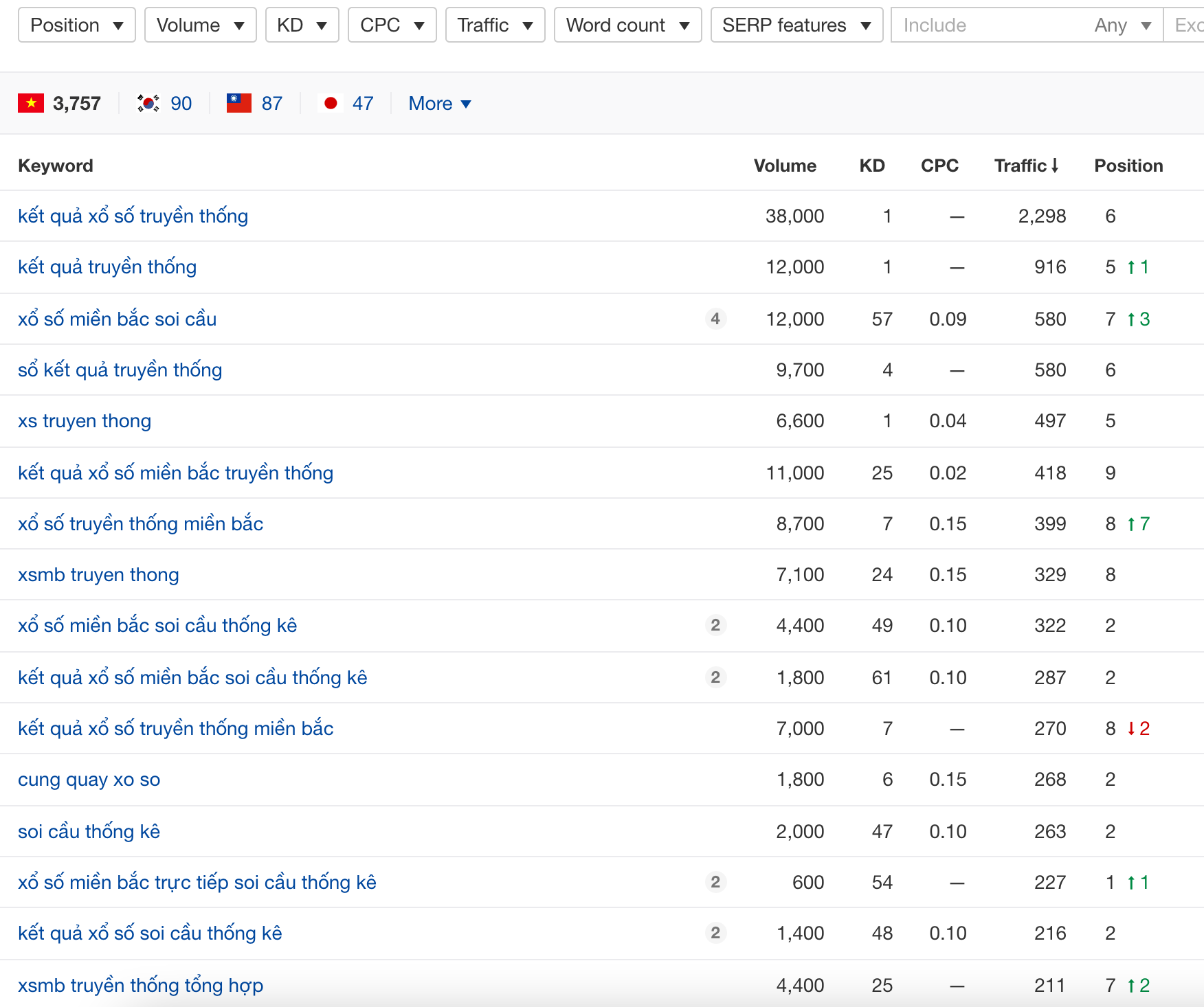Image resolution: width=1204 pixels, height=1007 pixels.
Task: Open keyword kết quả xổ số soi cầu thống kê
Action: tap(150, 933)
